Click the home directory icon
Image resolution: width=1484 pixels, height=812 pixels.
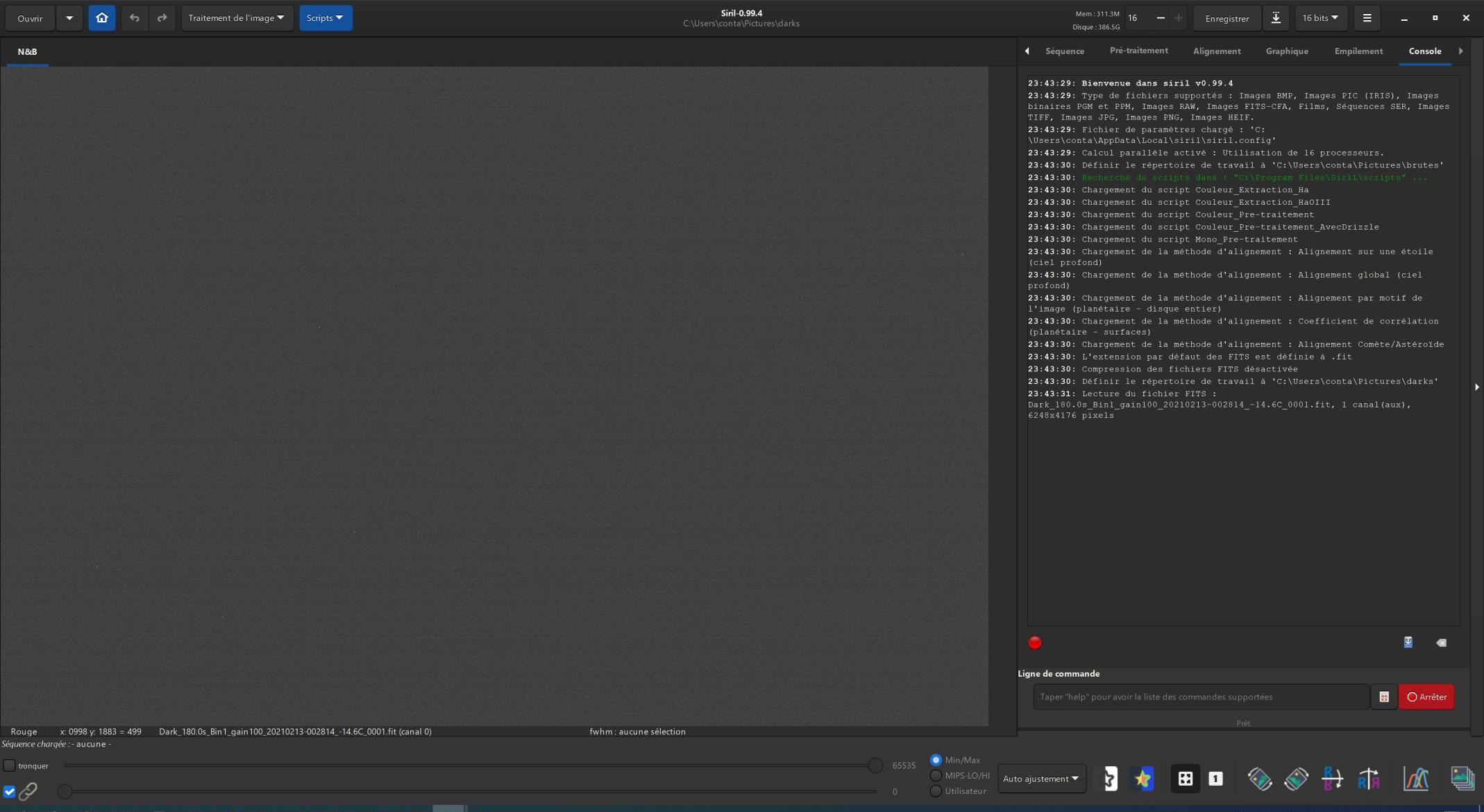click(102, 18)
